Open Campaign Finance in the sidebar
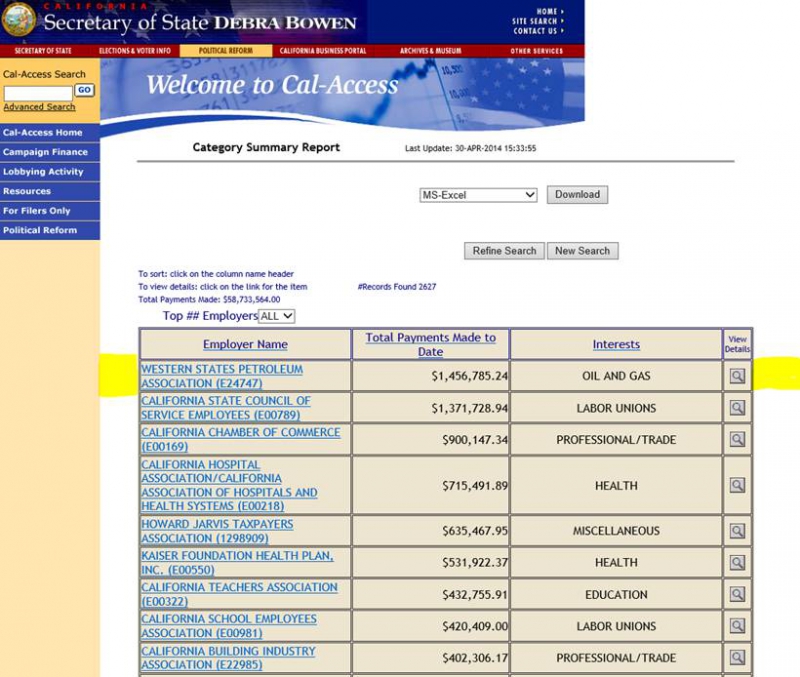 44,152
